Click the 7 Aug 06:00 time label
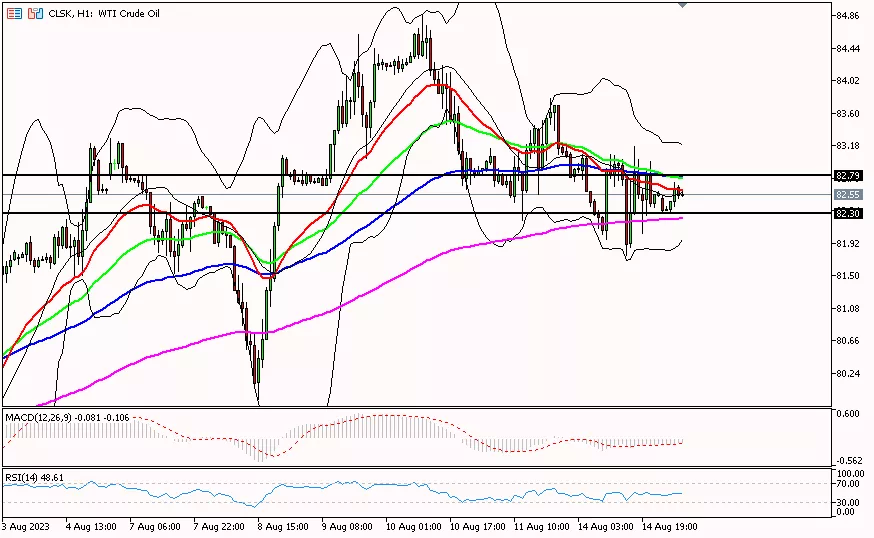874x538 pixels. 155,527
